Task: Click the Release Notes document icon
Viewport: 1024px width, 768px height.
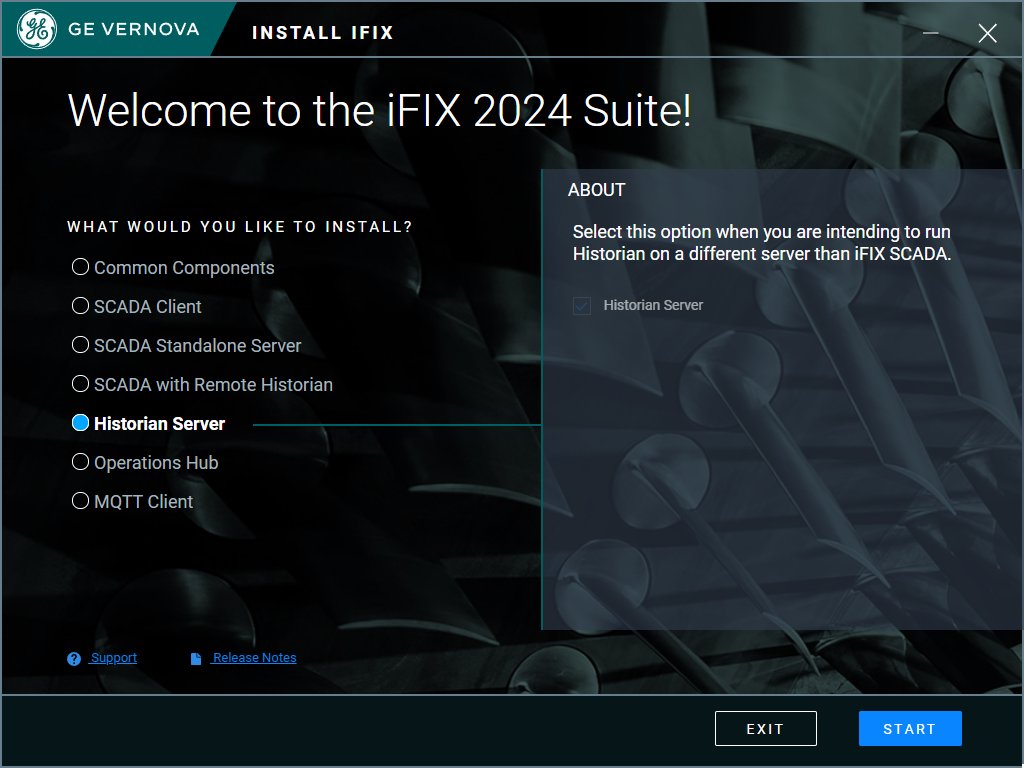Action: tap(195, 658)
